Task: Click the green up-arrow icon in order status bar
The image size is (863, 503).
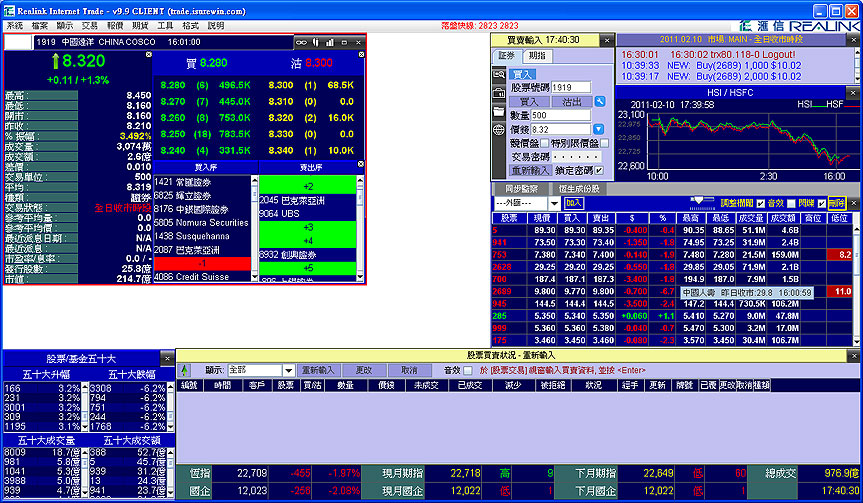Action: (x=184, y=370)
